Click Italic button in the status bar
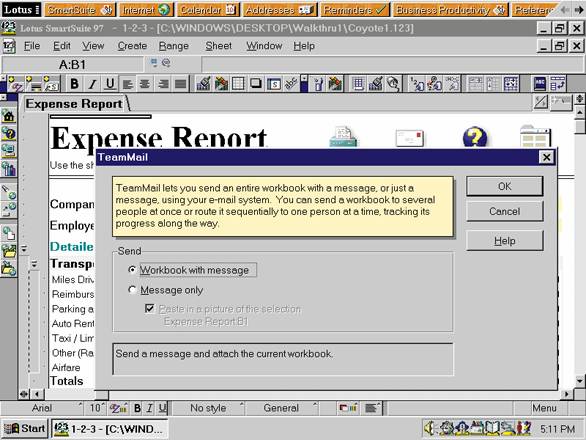 pos(149,408)
